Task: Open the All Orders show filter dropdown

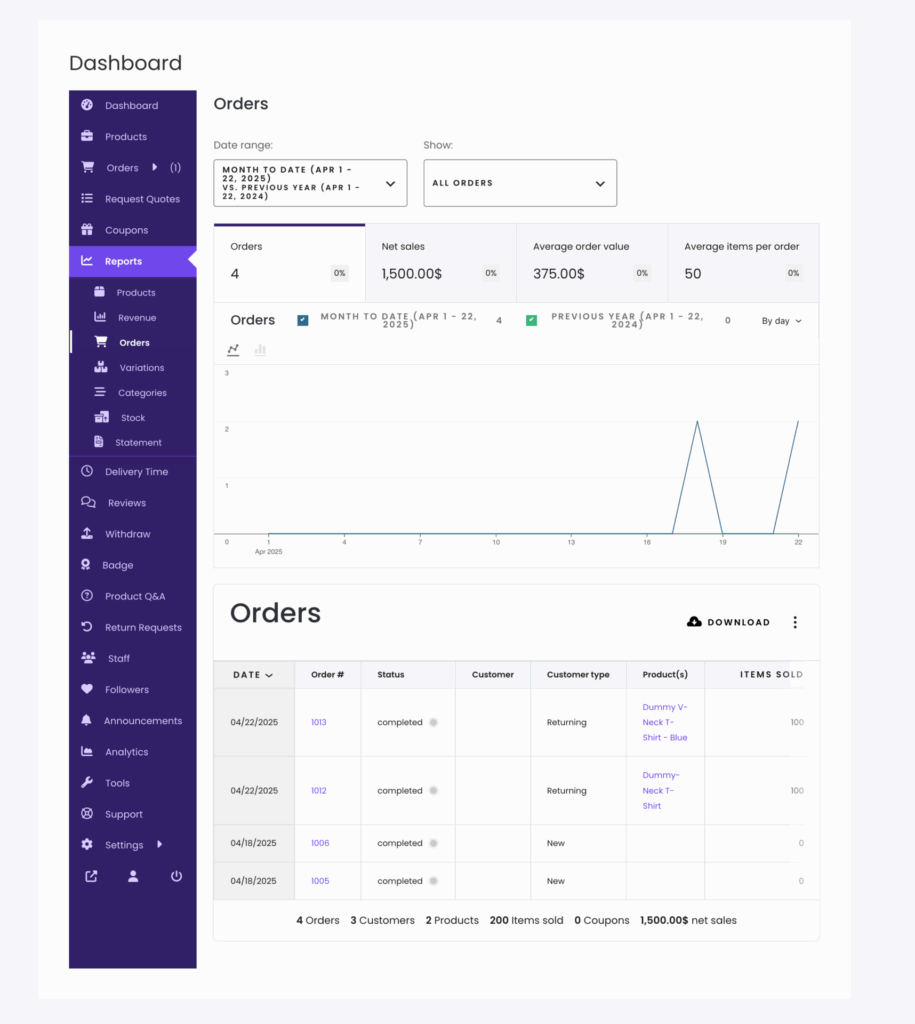Action: click(x=520, y=183)
